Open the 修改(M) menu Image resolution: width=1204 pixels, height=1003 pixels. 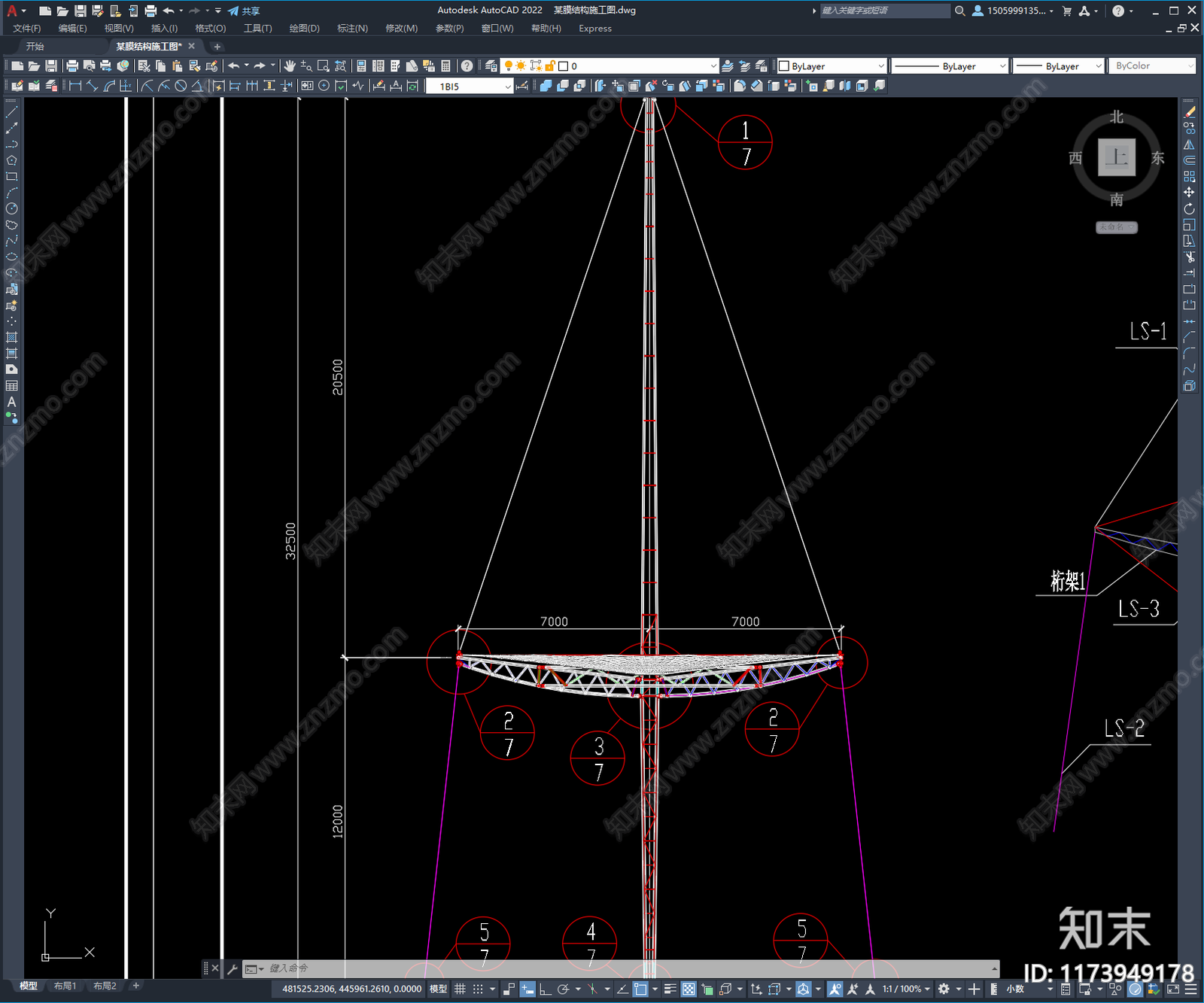(401, 29)
